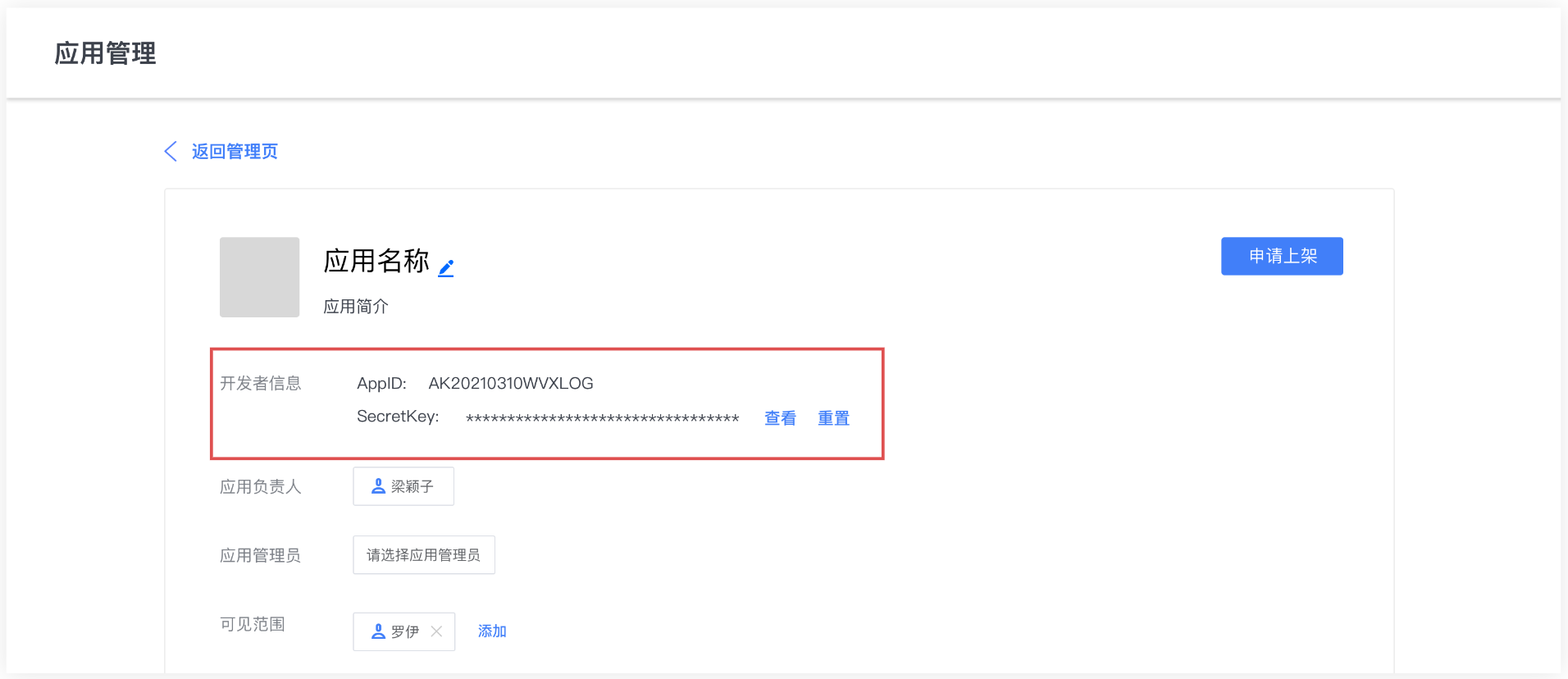
Task: Remove 罗伊 with the X icon
Action: point(436,631)
